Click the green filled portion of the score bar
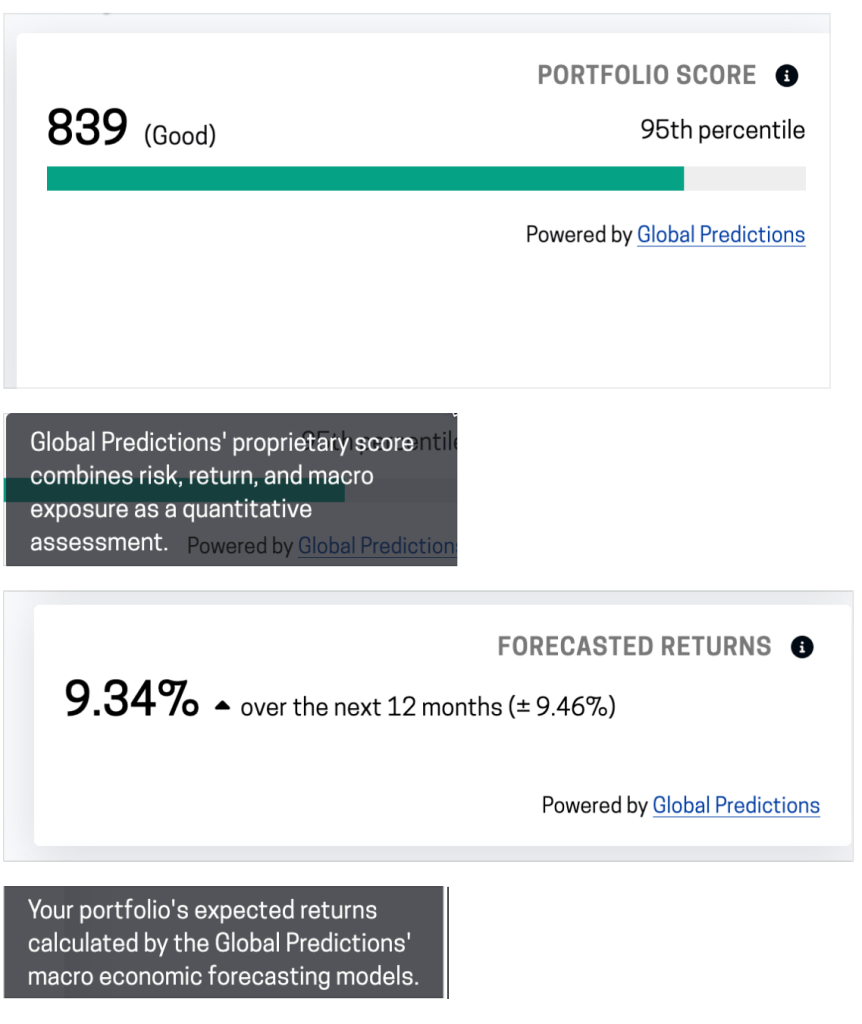The width and height of the screenshot is (862, 1024). pos(365,178)
